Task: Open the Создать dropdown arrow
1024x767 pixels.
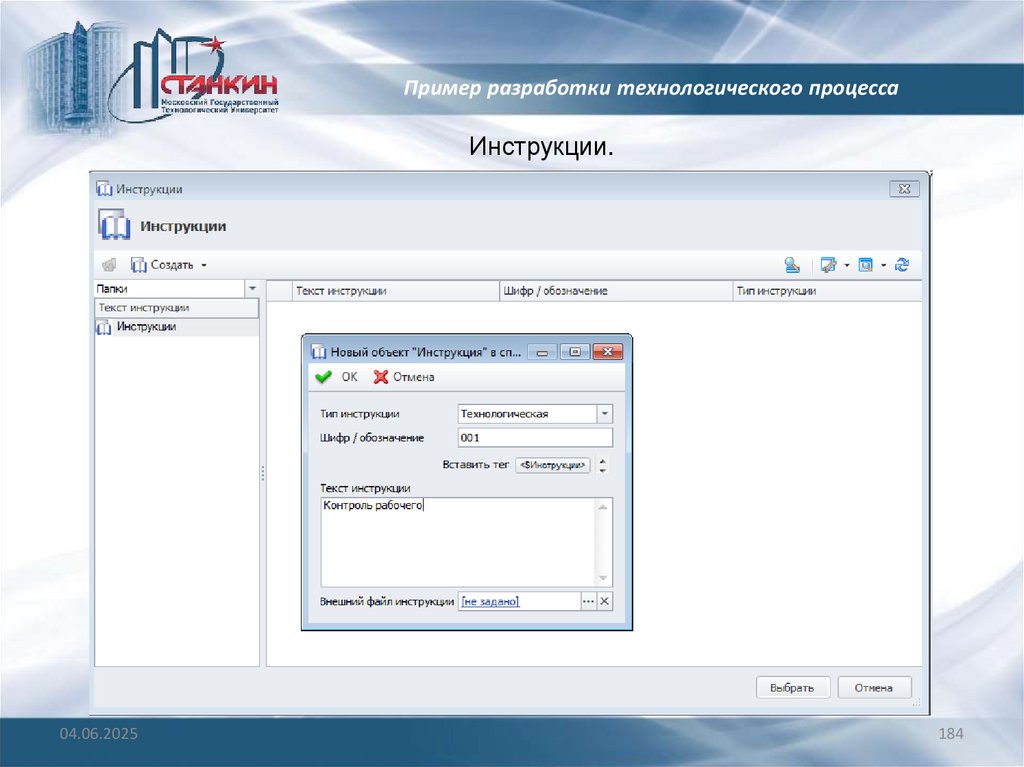Action: pyautogui.click(x=204, y=265)
